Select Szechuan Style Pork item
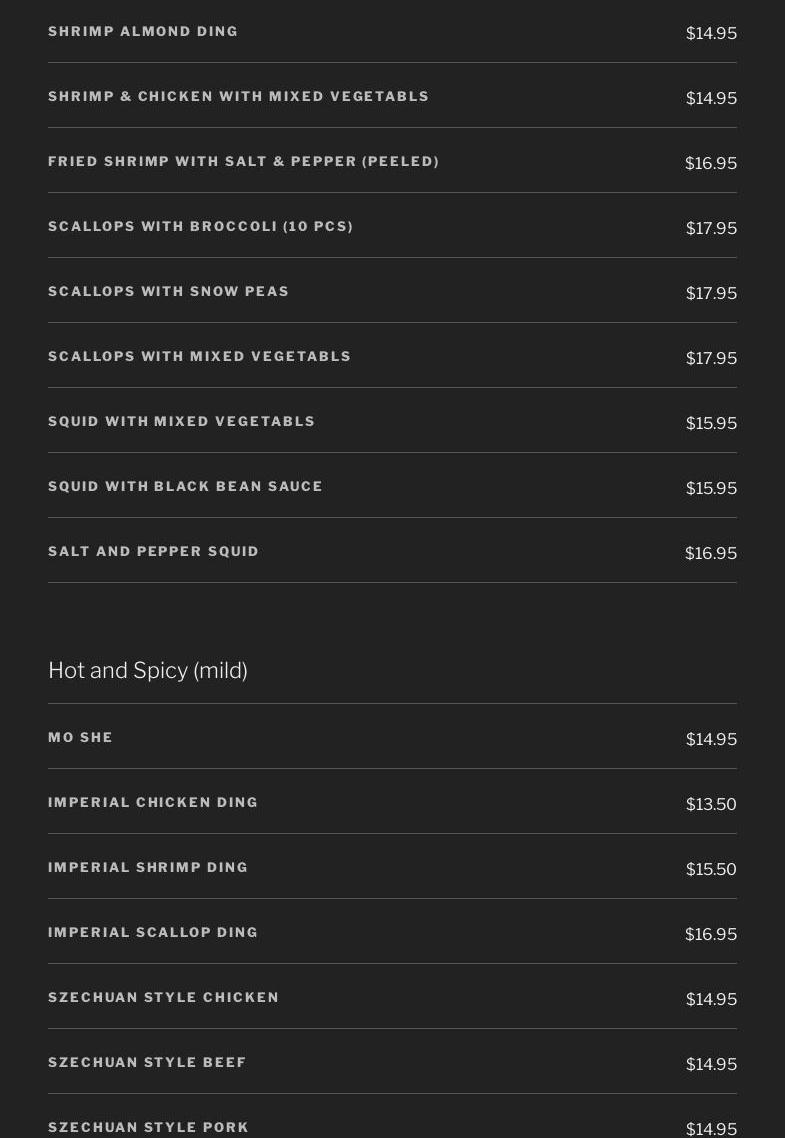 [x=148, y=1127]
